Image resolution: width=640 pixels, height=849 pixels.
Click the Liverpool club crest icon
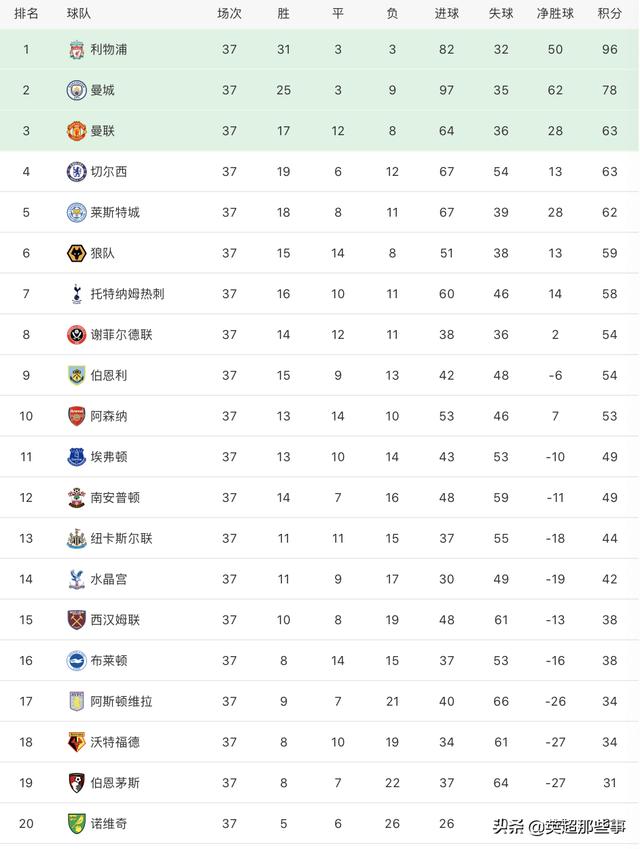coord(76,50)
